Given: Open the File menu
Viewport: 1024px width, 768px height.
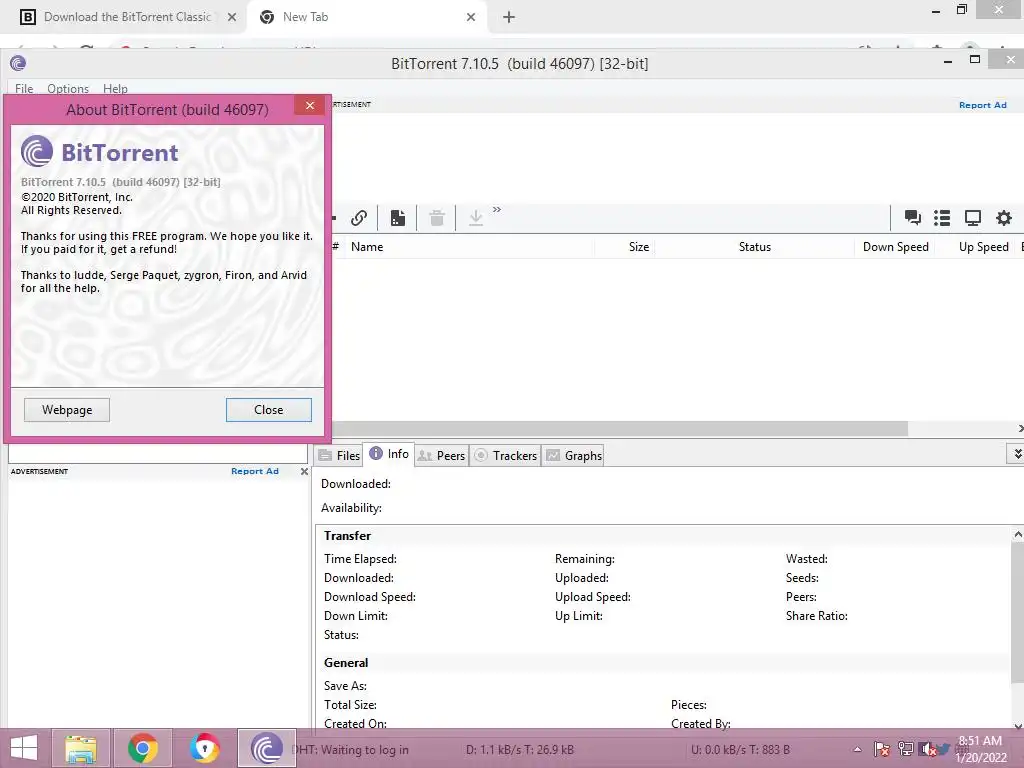Looking at the screenshot, I should pos(24,88).
